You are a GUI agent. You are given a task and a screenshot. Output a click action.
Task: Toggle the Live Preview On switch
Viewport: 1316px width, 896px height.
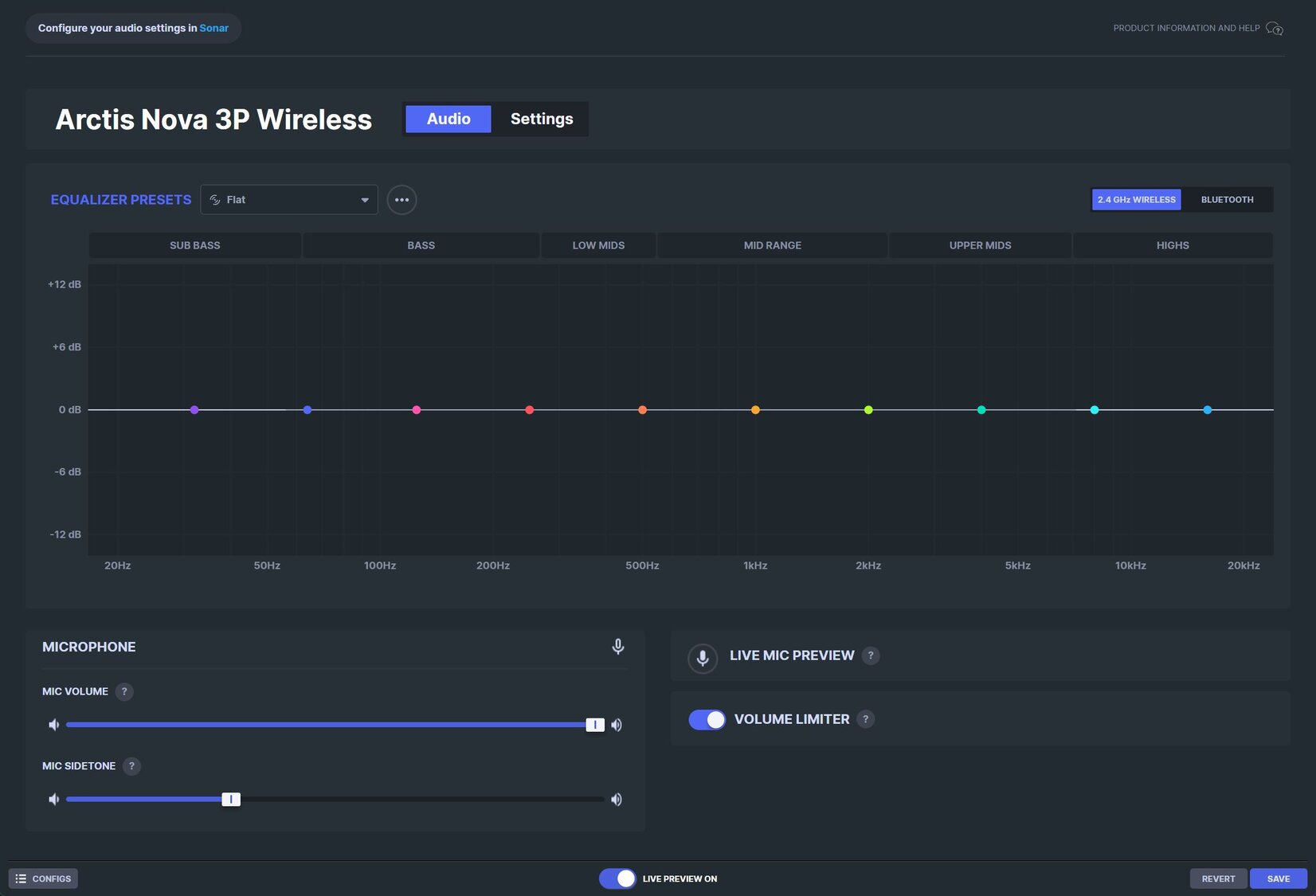pyautogui.click(x=617, y=878)
